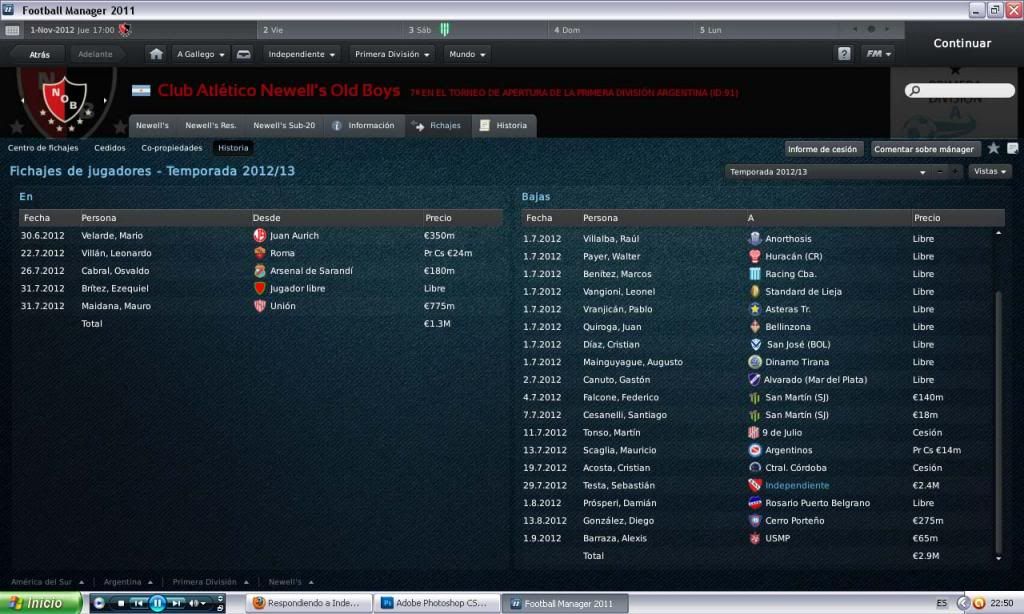Open the Mundo dropdown menu
Image resolution: width=1024 pixels, height=614 pixels.
(468, 54)
